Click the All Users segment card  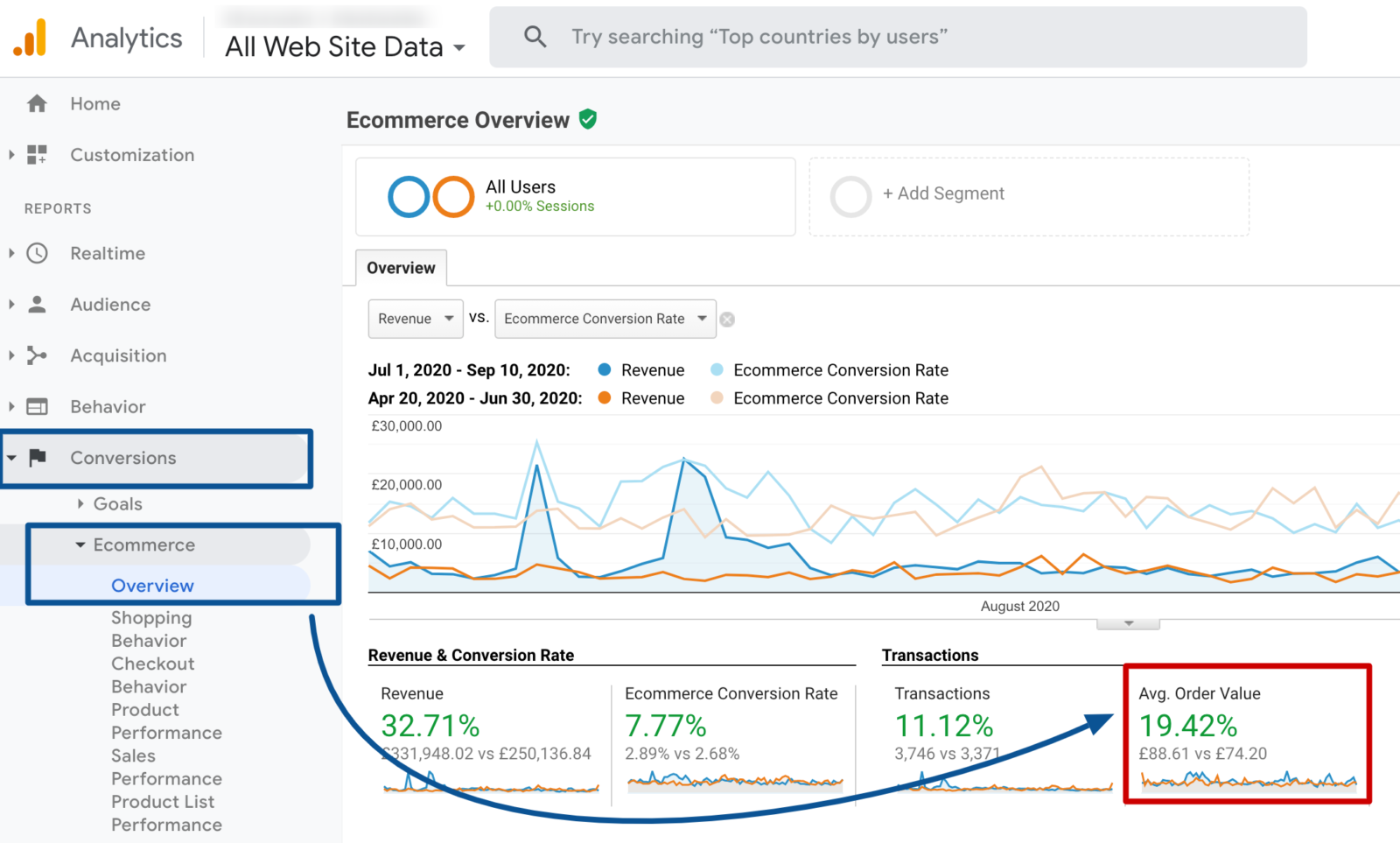(576, 197)
